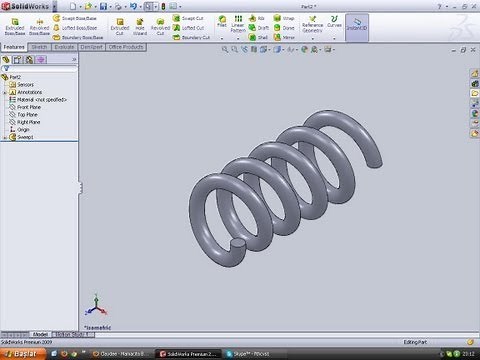
Task: Click the Open file icon
Action: pos(88,6)
